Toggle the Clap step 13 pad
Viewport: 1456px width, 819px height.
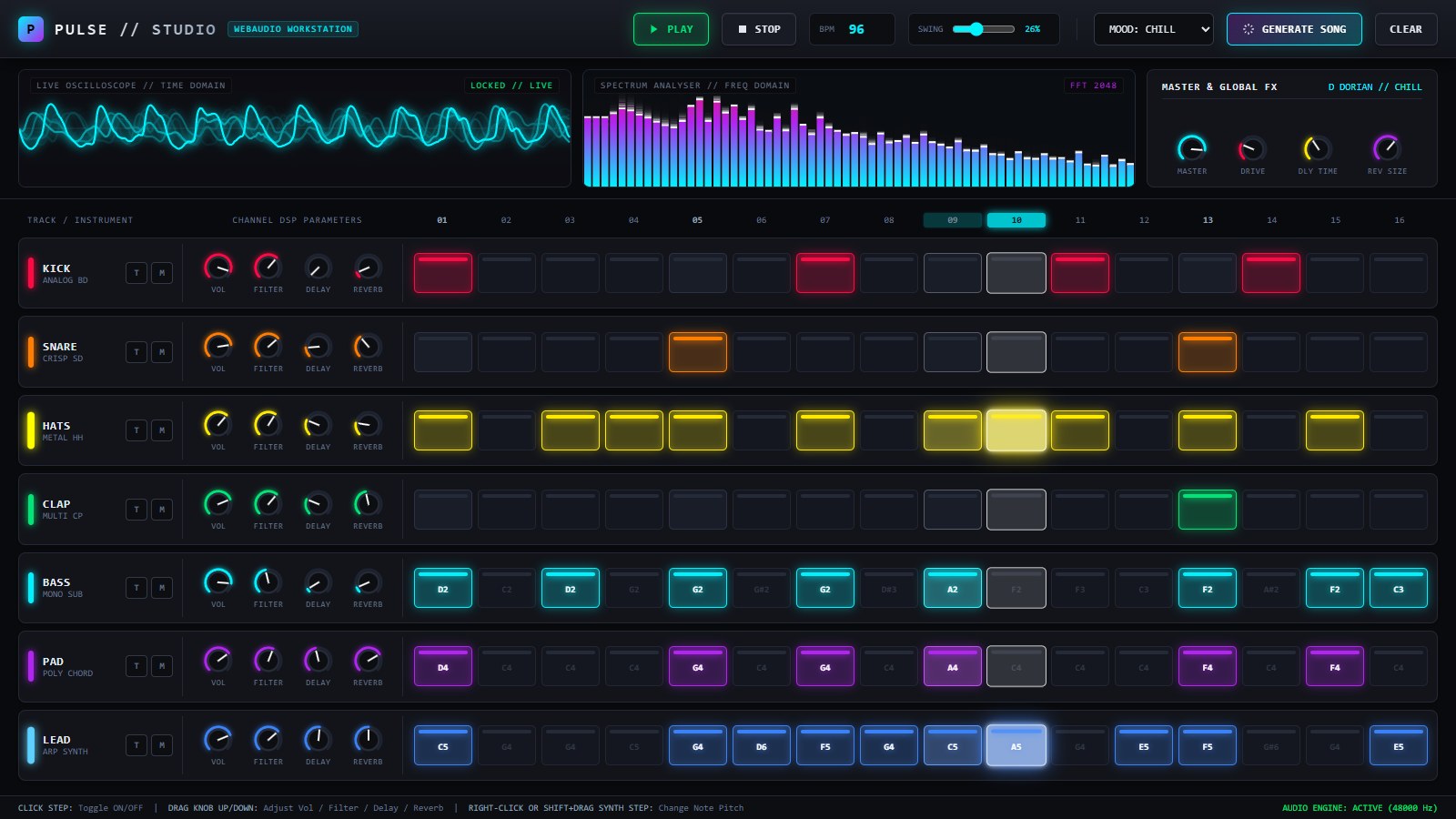tap(1208, 510)
